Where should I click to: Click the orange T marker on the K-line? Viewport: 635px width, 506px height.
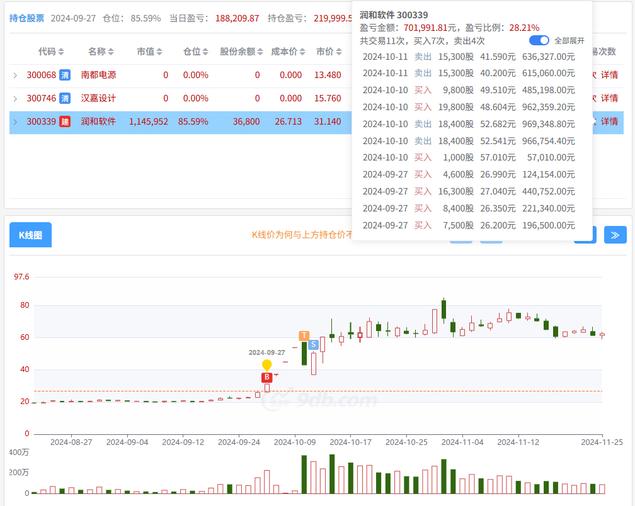point(304,336)
